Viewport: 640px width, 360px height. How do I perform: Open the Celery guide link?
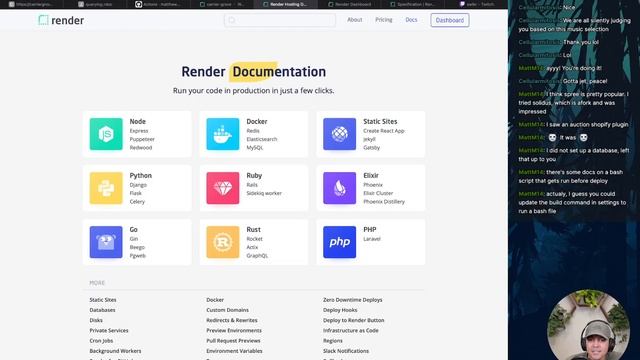coord(137,202)
